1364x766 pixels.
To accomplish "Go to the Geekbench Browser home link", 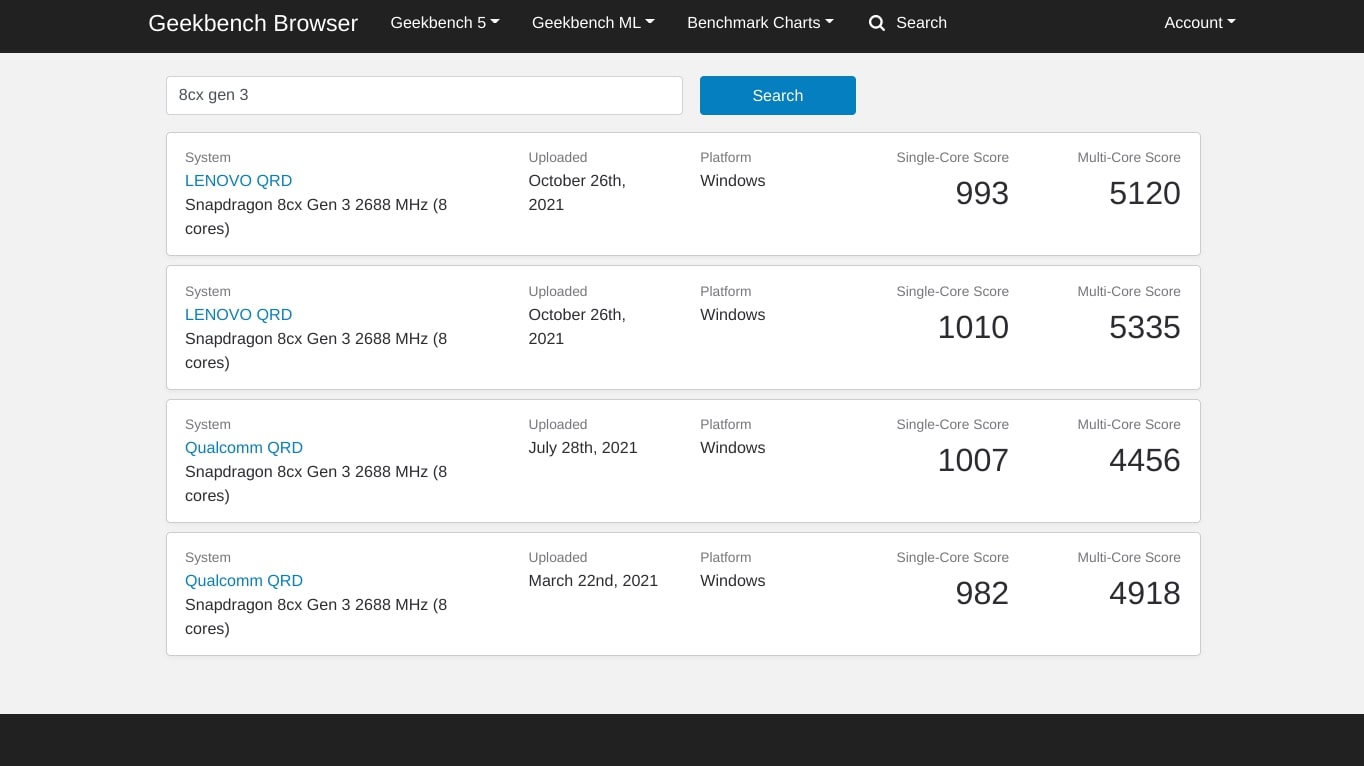I will coord(253,23).
